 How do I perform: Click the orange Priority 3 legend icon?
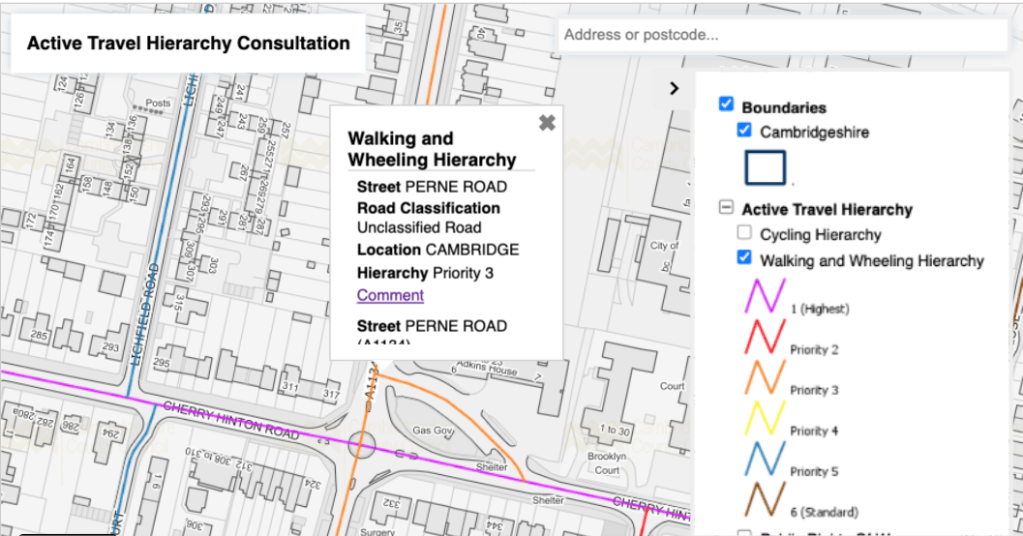[764, 377]
